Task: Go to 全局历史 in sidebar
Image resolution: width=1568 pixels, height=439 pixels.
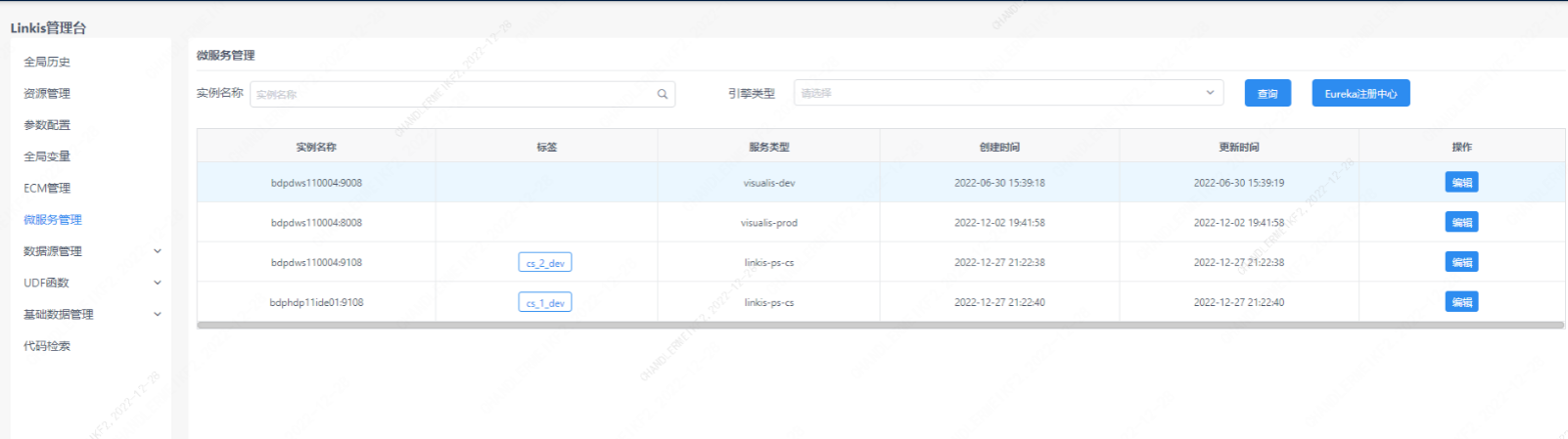Action: [x=47, y=62]
